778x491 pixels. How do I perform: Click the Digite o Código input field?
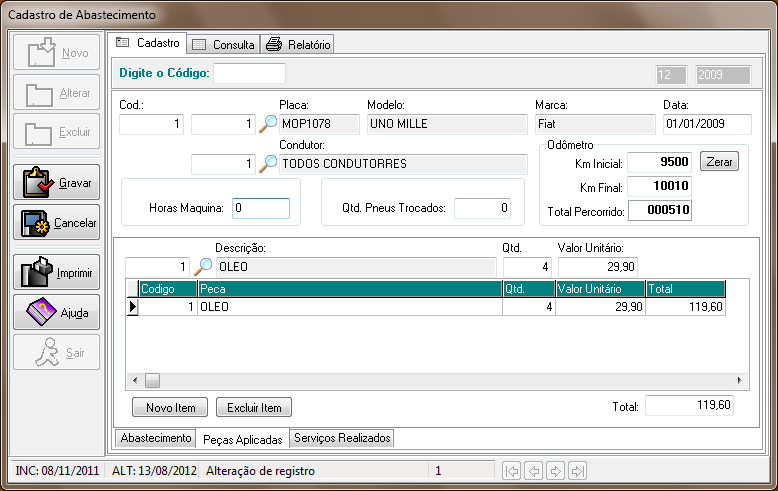click(x=249, y=73)
